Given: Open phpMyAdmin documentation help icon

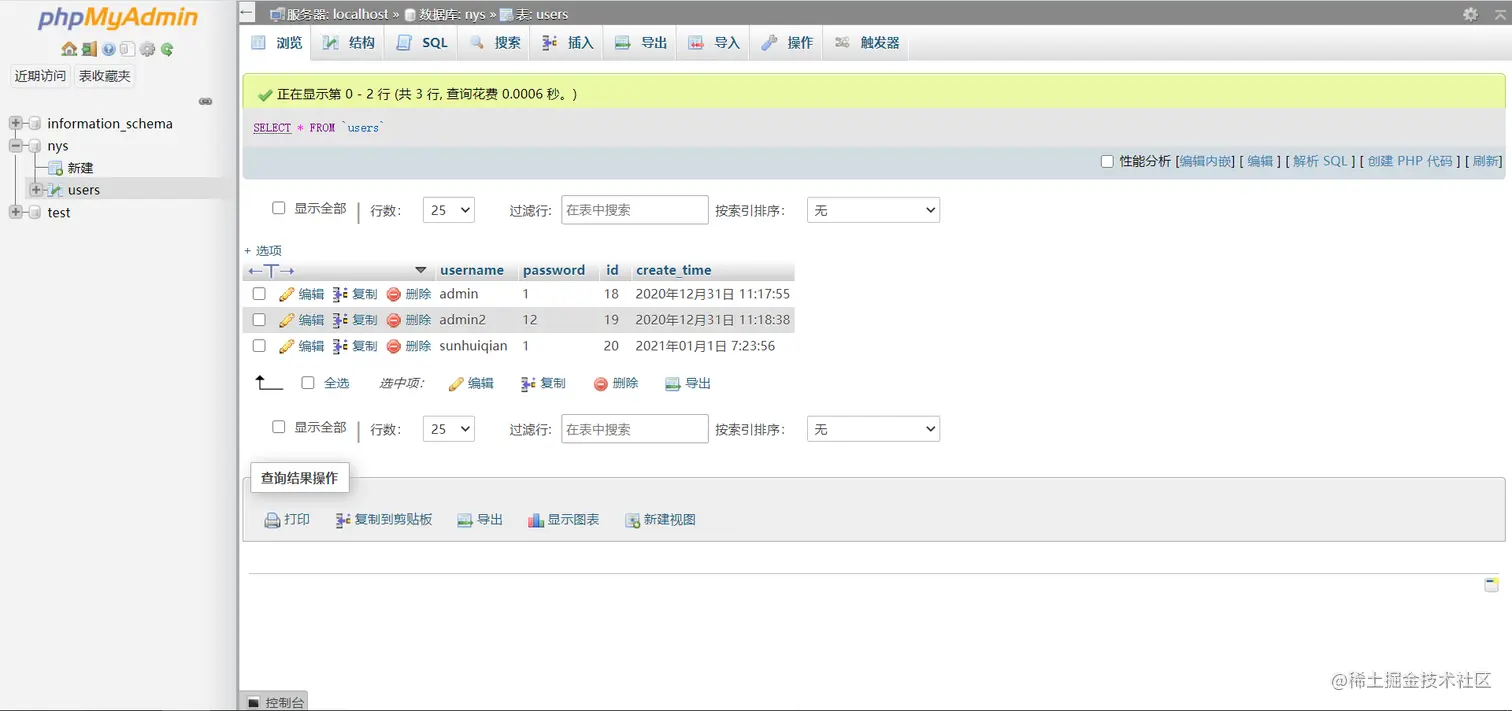Looking at the screenshot, I should (108, 49).
